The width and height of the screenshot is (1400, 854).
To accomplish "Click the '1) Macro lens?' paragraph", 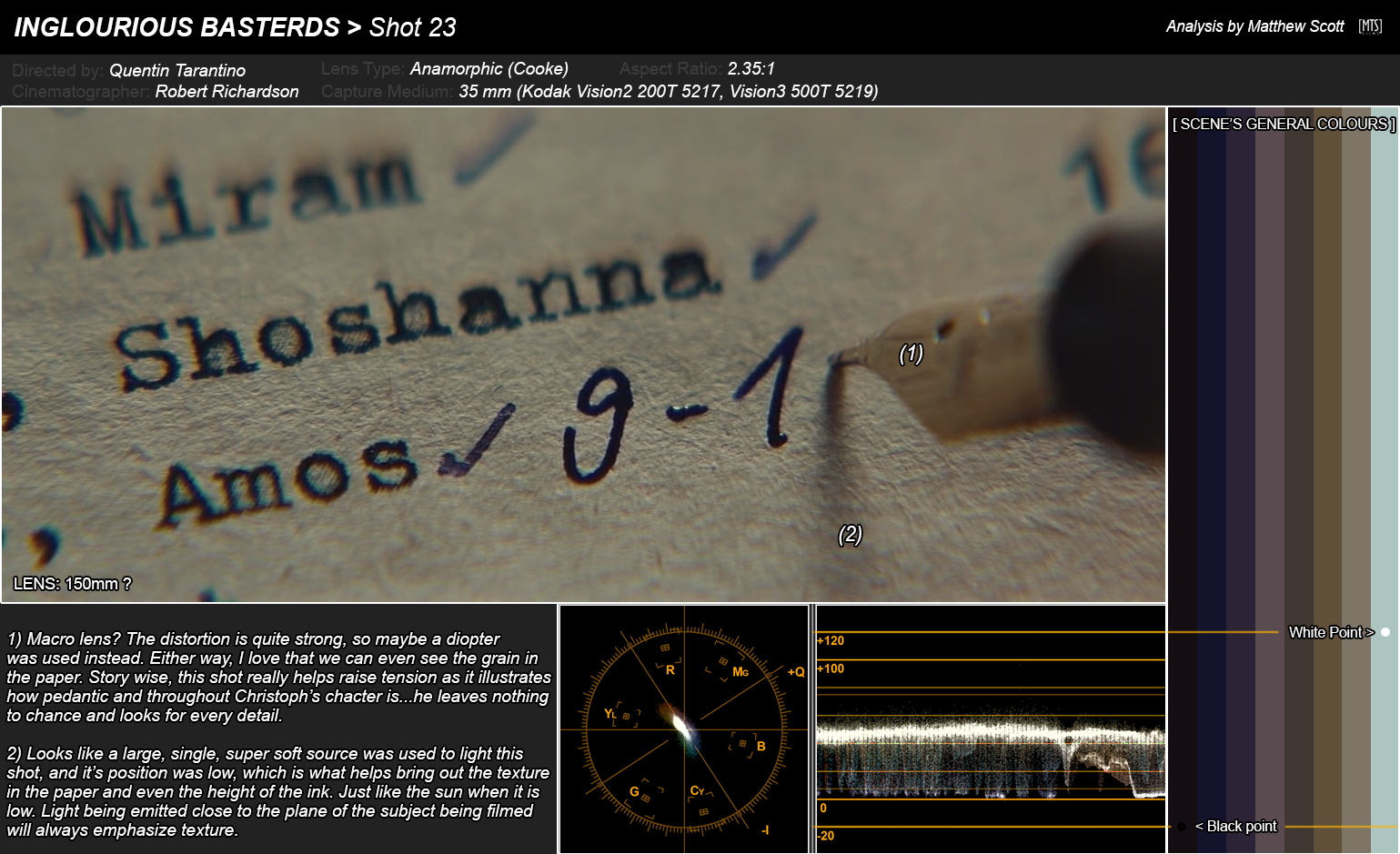I will coord(278,677).
